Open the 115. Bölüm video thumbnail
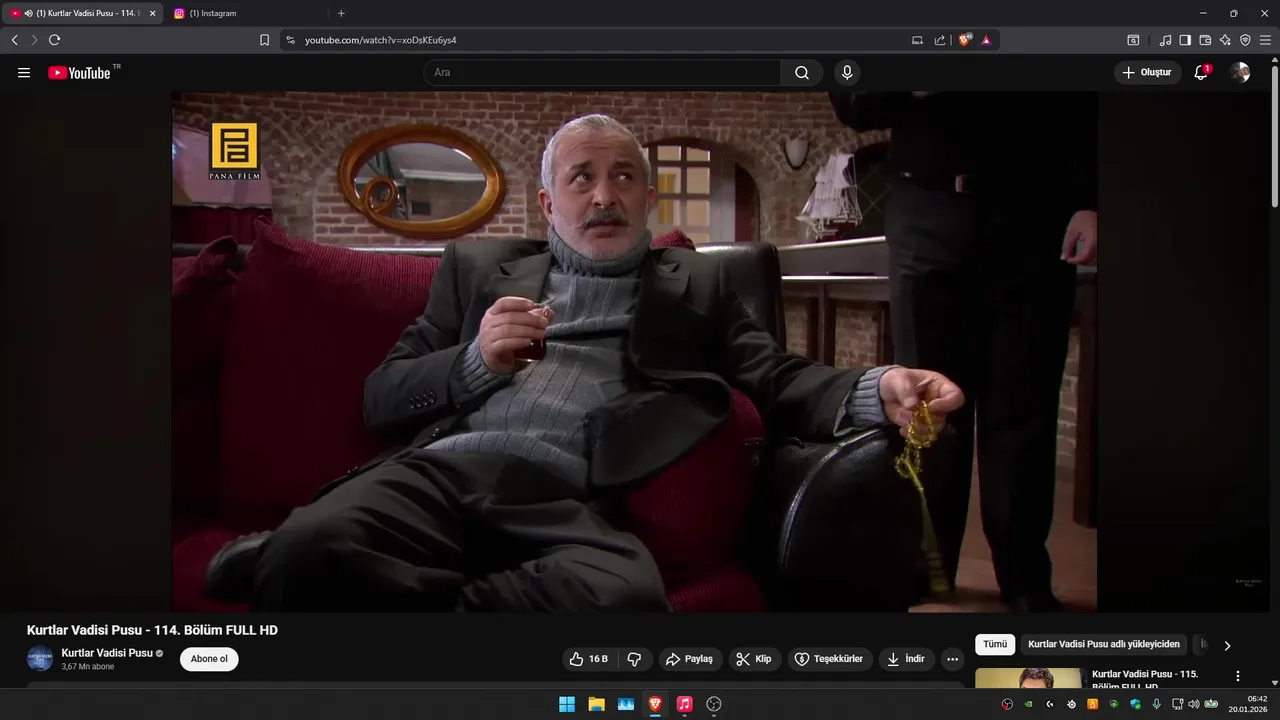1280x720 pixels. click(1029, 678)
